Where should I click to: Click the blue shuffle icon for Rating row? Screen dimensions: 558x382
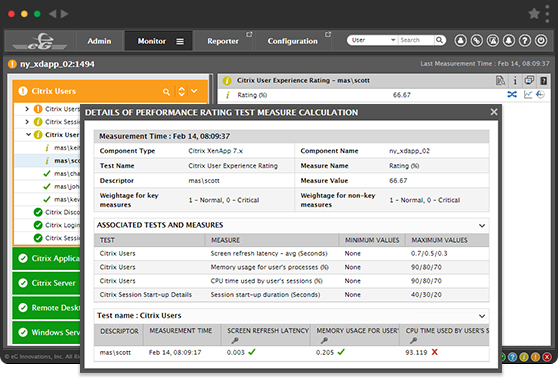coord(512,94)
